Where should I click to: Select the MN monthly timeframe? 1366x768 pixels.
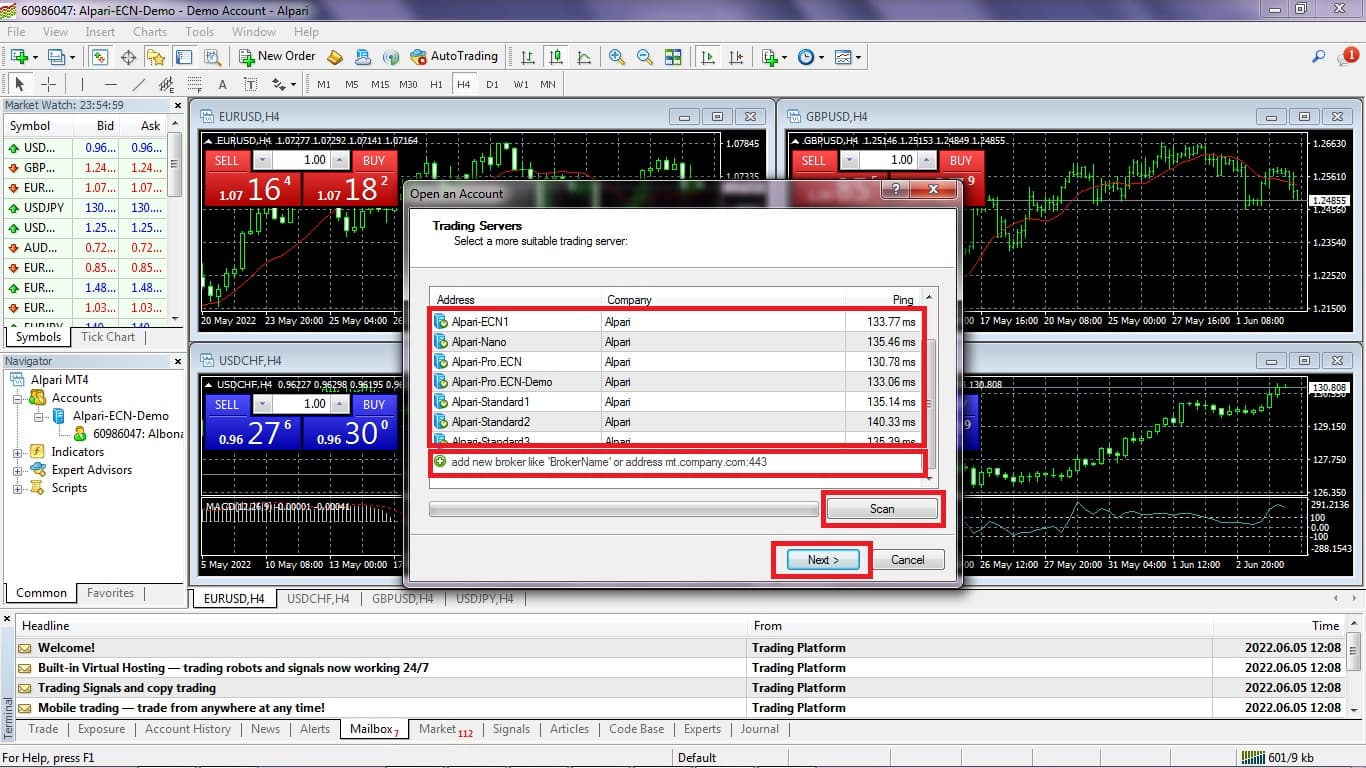[548, 84]
